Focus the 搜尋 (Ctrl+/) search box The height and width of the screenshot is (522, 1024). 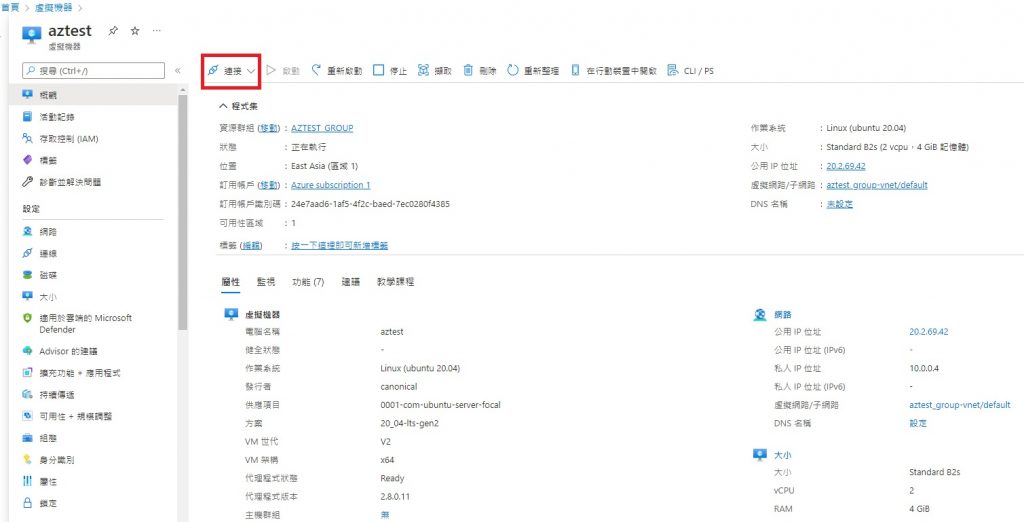coord(93,71)
